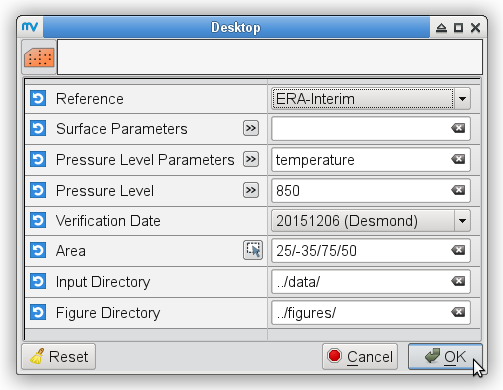This screenshot has height=390, width=503.
Task: Click the reset icon for Pressure Level Parameters
Action: 38,159
